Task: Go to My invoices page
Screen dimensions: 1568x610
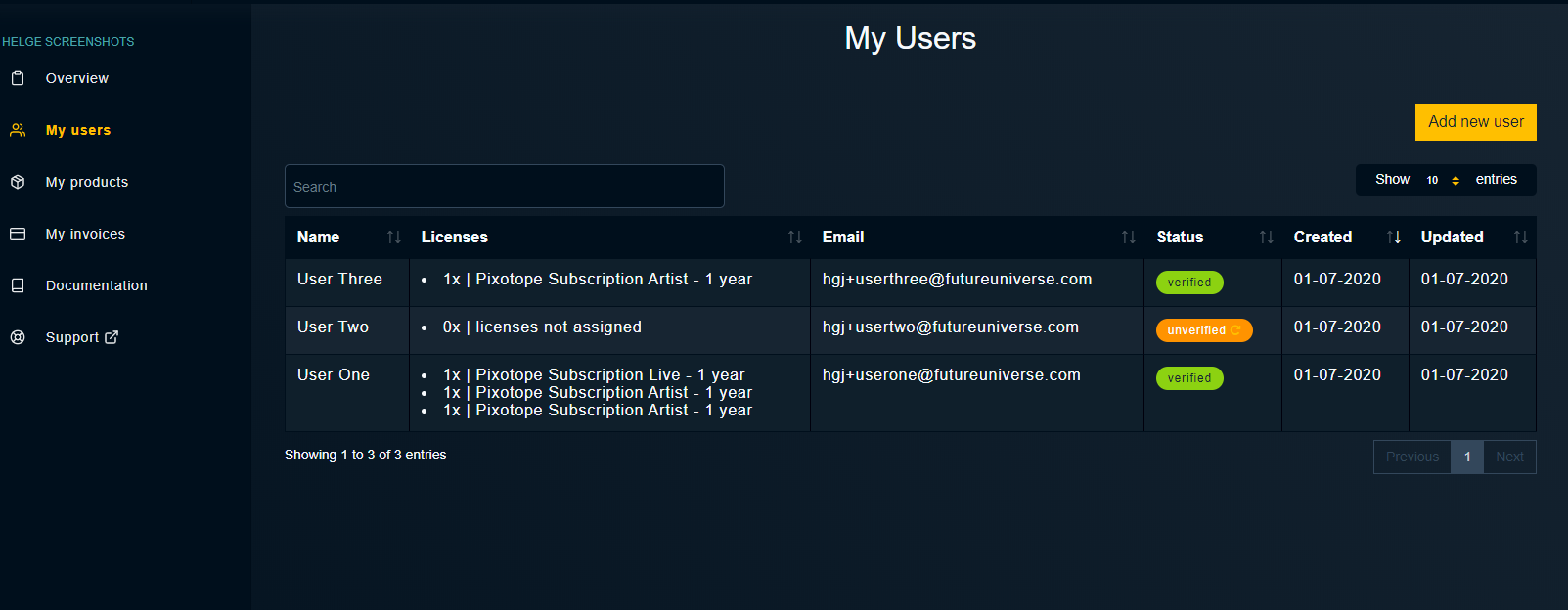Action: coord(85,234)
